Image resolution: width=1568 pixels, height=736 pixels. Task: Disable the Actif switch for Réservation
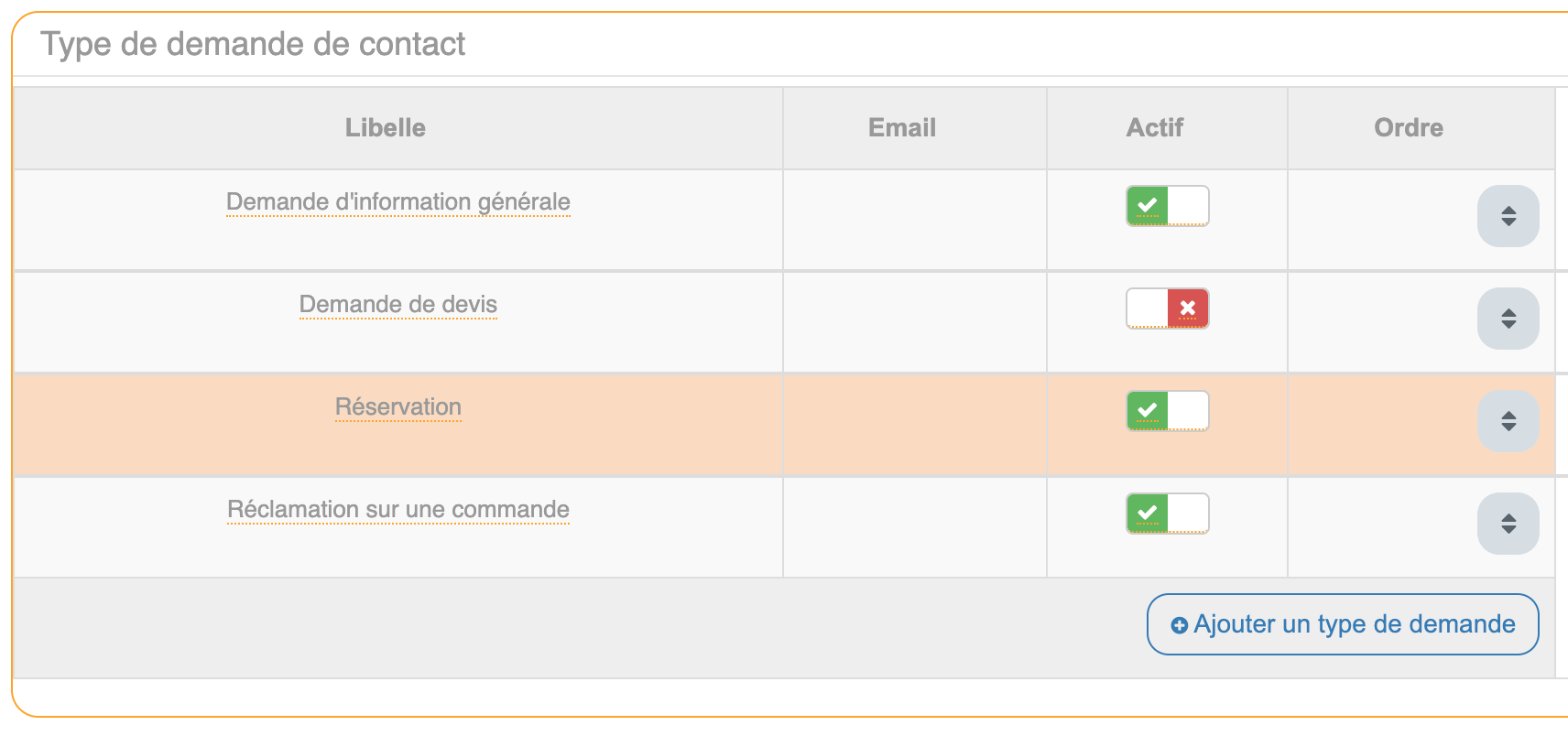(1167, 411)
